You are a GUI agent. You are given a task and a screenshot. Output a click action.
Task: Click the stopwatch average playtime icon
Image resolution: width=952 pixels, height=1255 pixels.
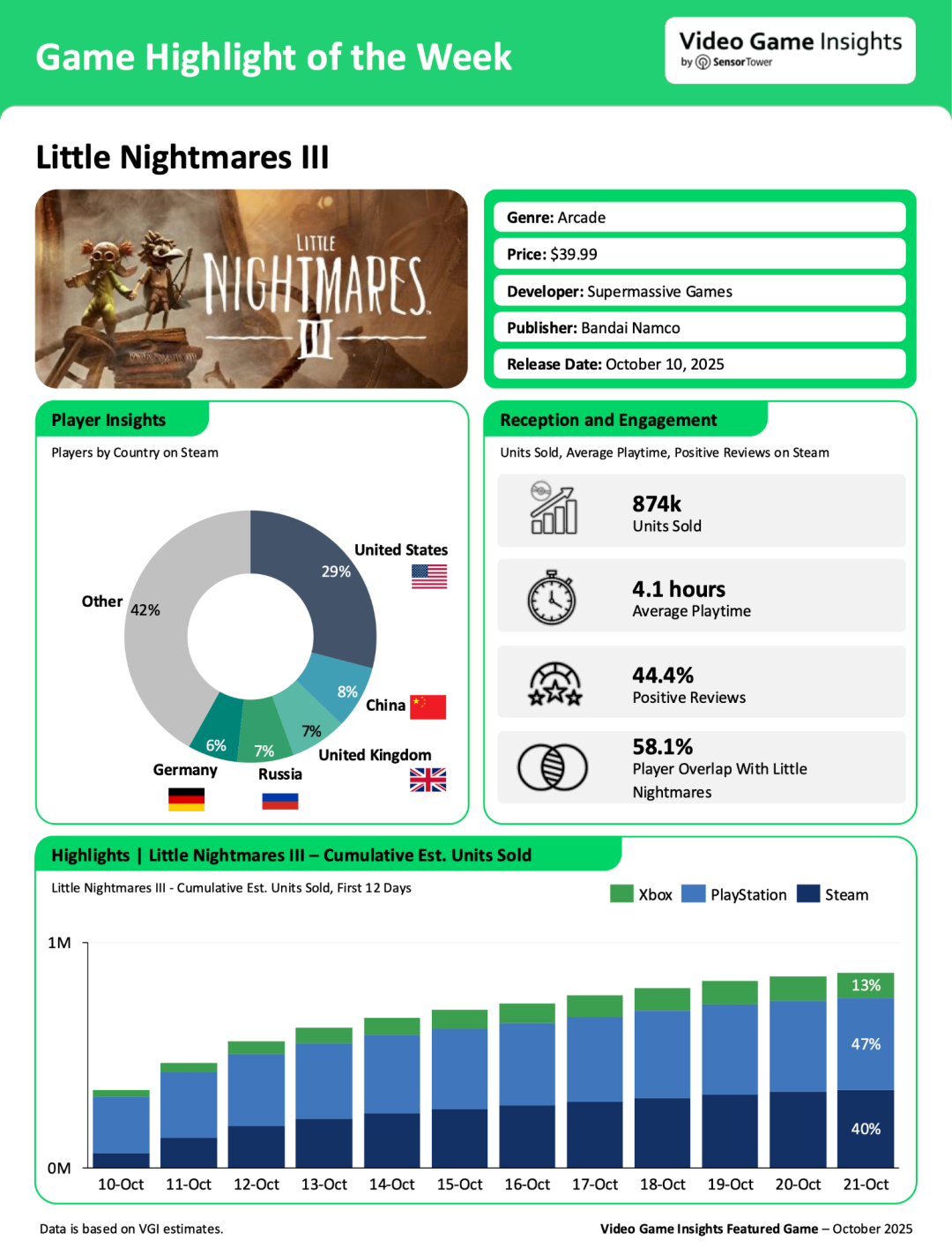[552, 597]
